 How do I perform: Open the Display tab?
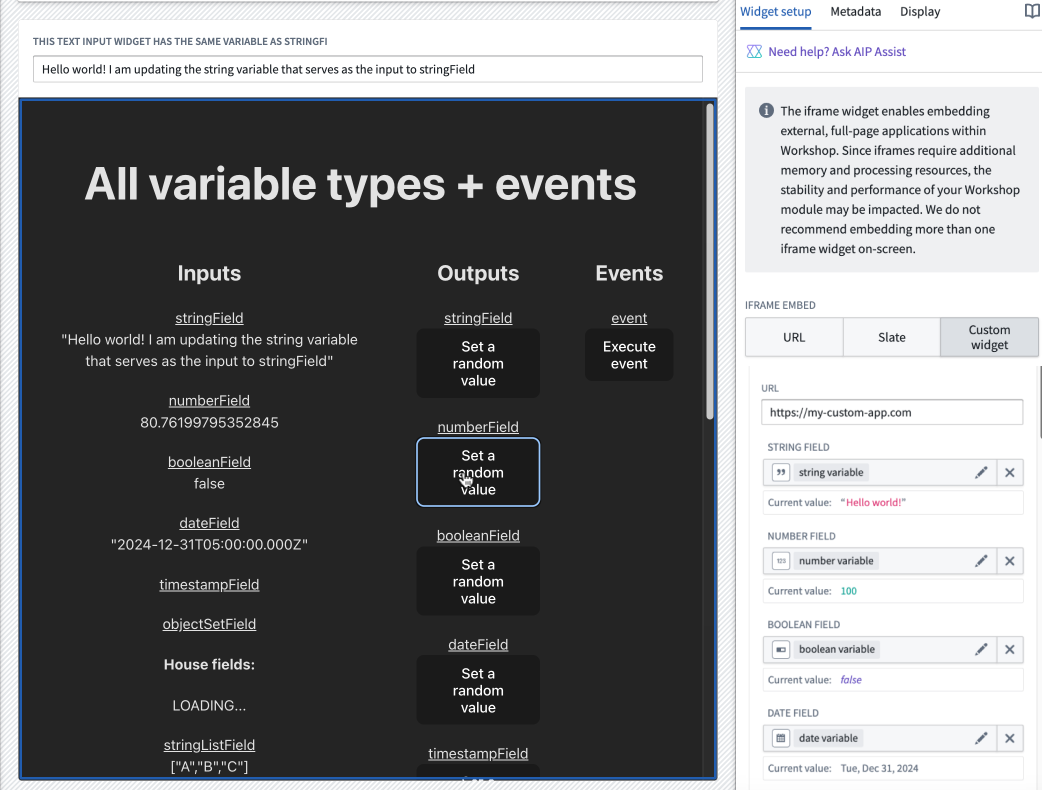[x=919, y=12]
